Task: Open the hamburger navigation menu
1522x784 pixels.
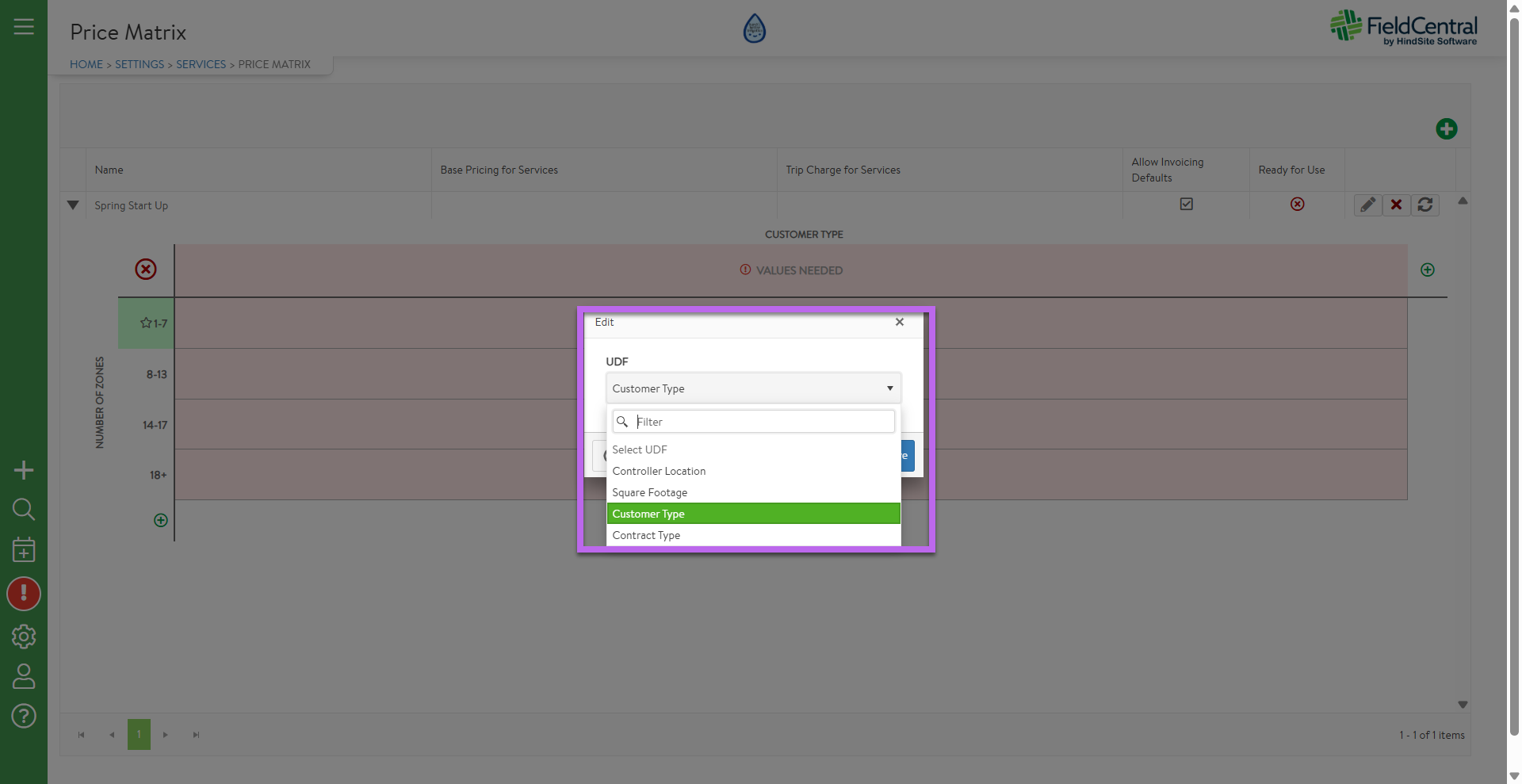Action: 24,27
